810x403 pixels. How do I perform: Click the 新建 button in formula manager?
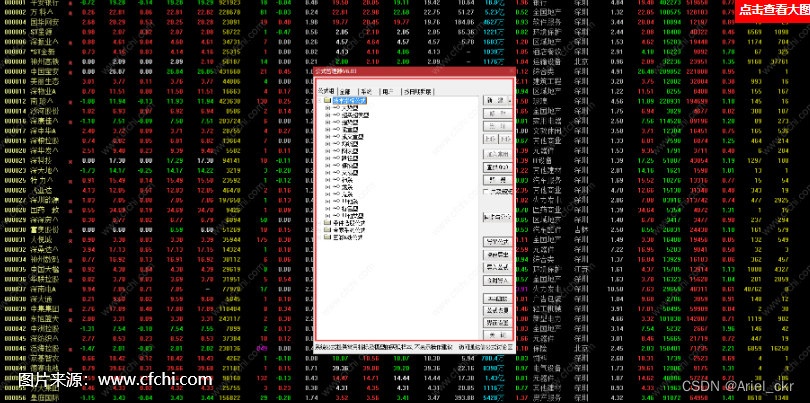(495, 100)
